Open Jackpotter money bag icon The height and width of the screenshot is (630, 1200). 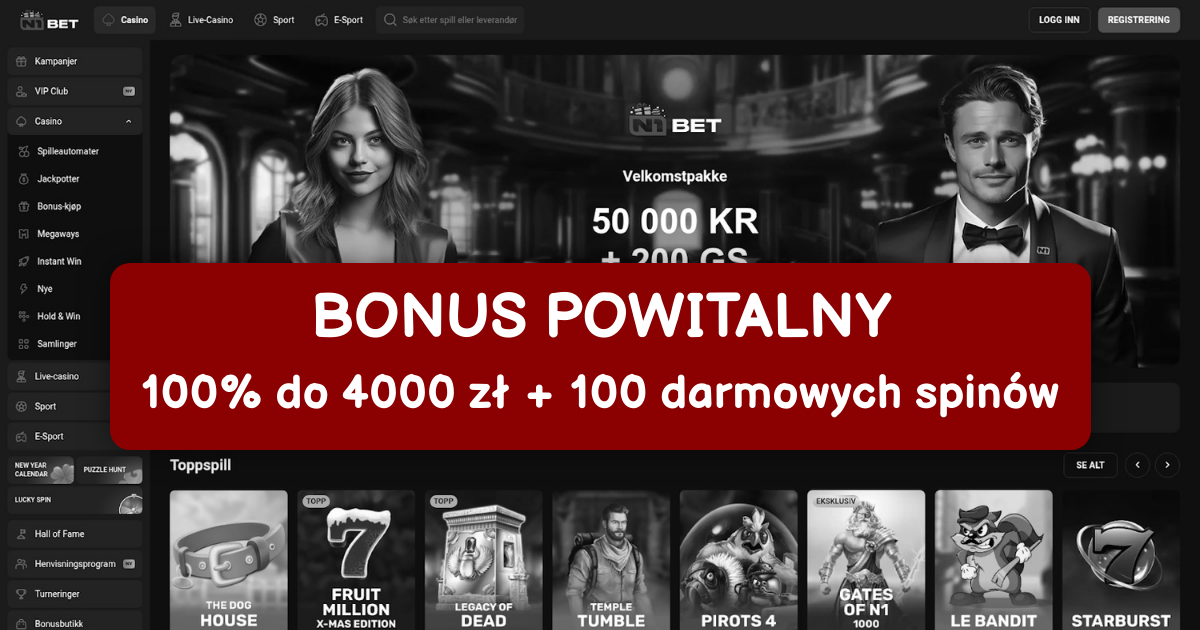pyautogui.click(x=25, y=179)
